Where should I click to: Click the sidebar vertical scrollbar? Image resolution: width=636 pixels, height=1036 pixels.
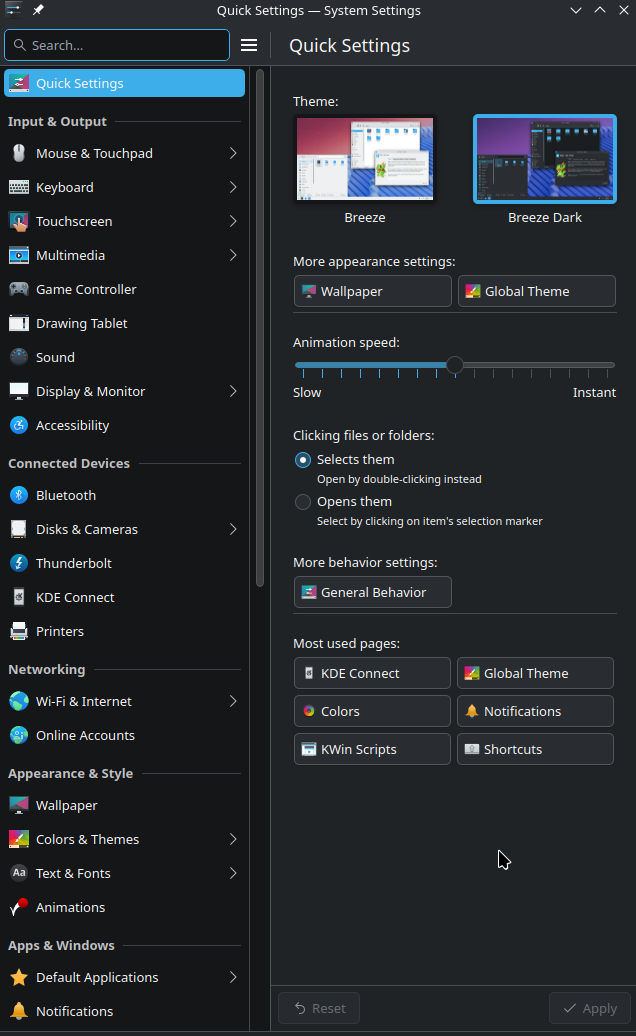[260, 328]
